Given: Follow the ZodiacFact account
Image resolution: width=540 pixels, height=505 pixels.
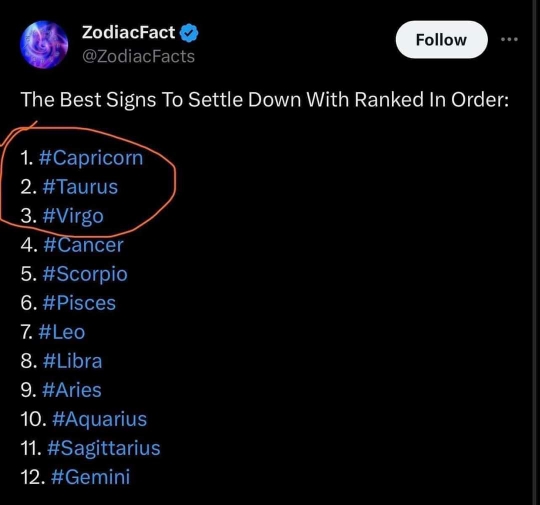Looking at the screenshot, I should point(442,40).
